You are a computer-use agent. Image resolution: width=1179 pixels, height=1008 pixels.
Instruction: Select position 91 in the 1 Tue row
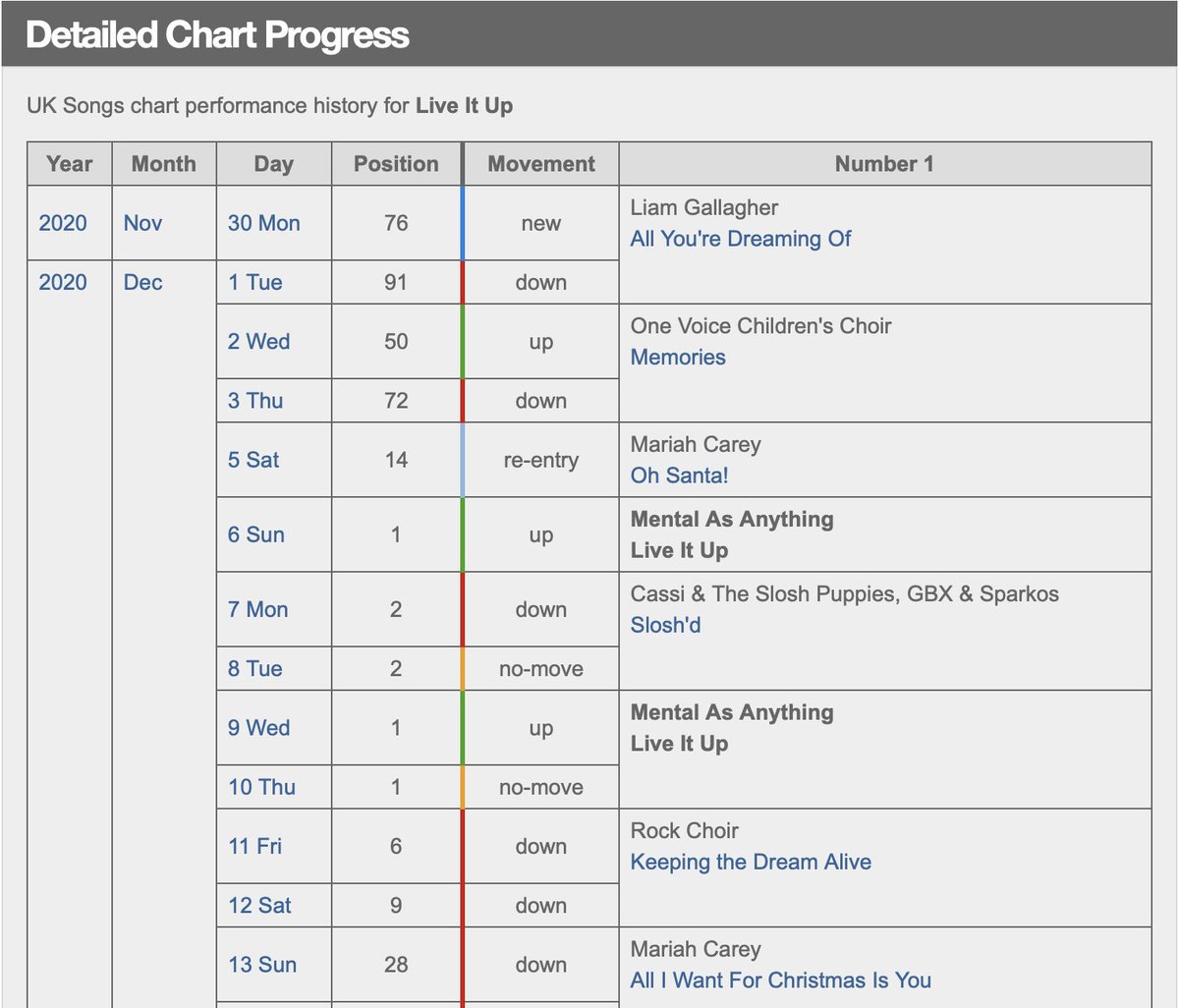tap(396, 283)
